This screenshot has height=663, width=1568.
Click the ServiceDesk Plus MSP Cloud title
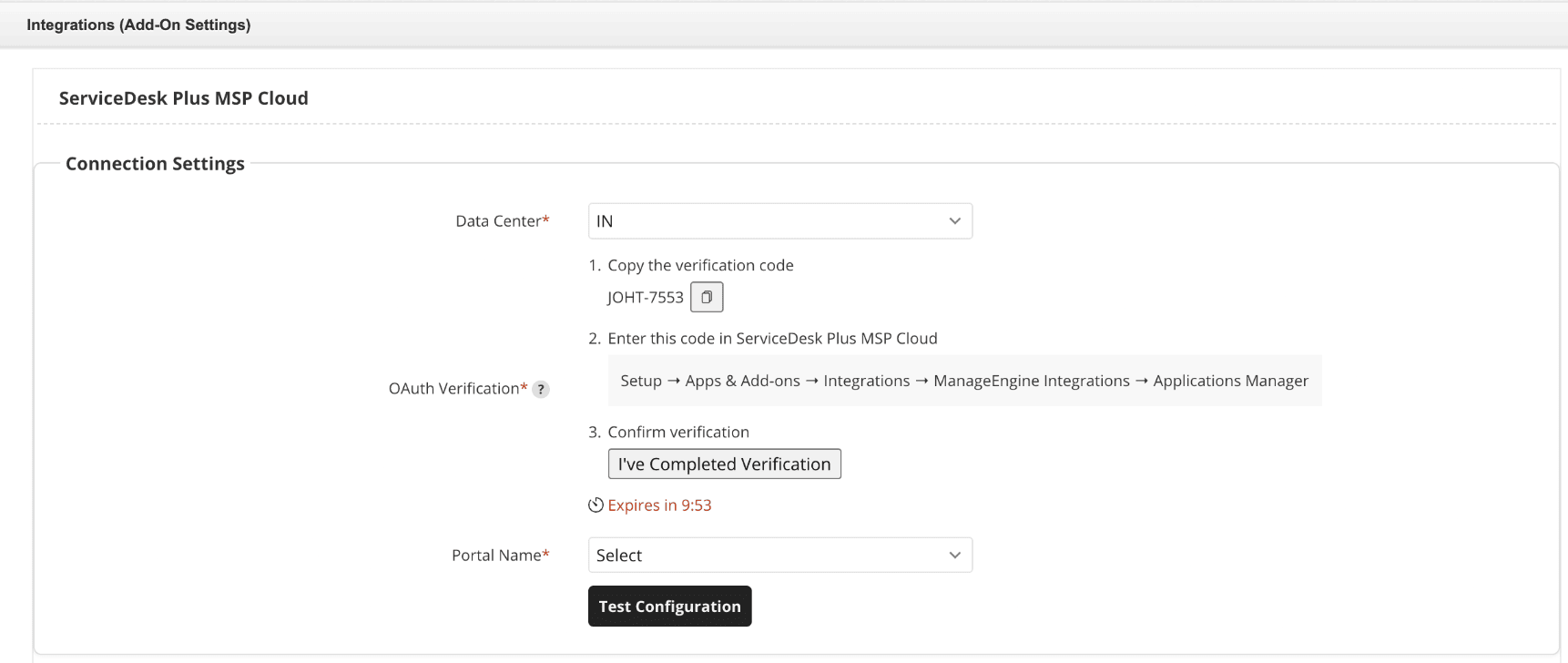point(184,98)
